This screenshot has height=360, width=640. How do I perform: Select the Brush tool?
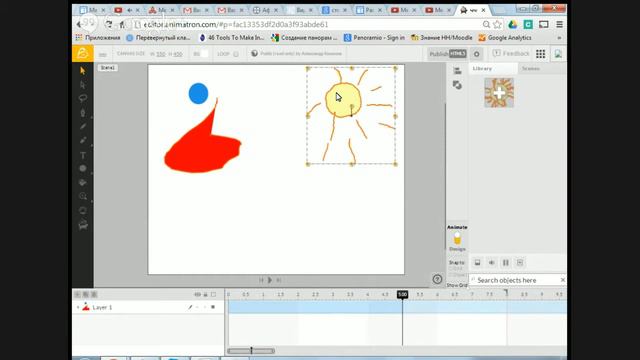(83, 140)
